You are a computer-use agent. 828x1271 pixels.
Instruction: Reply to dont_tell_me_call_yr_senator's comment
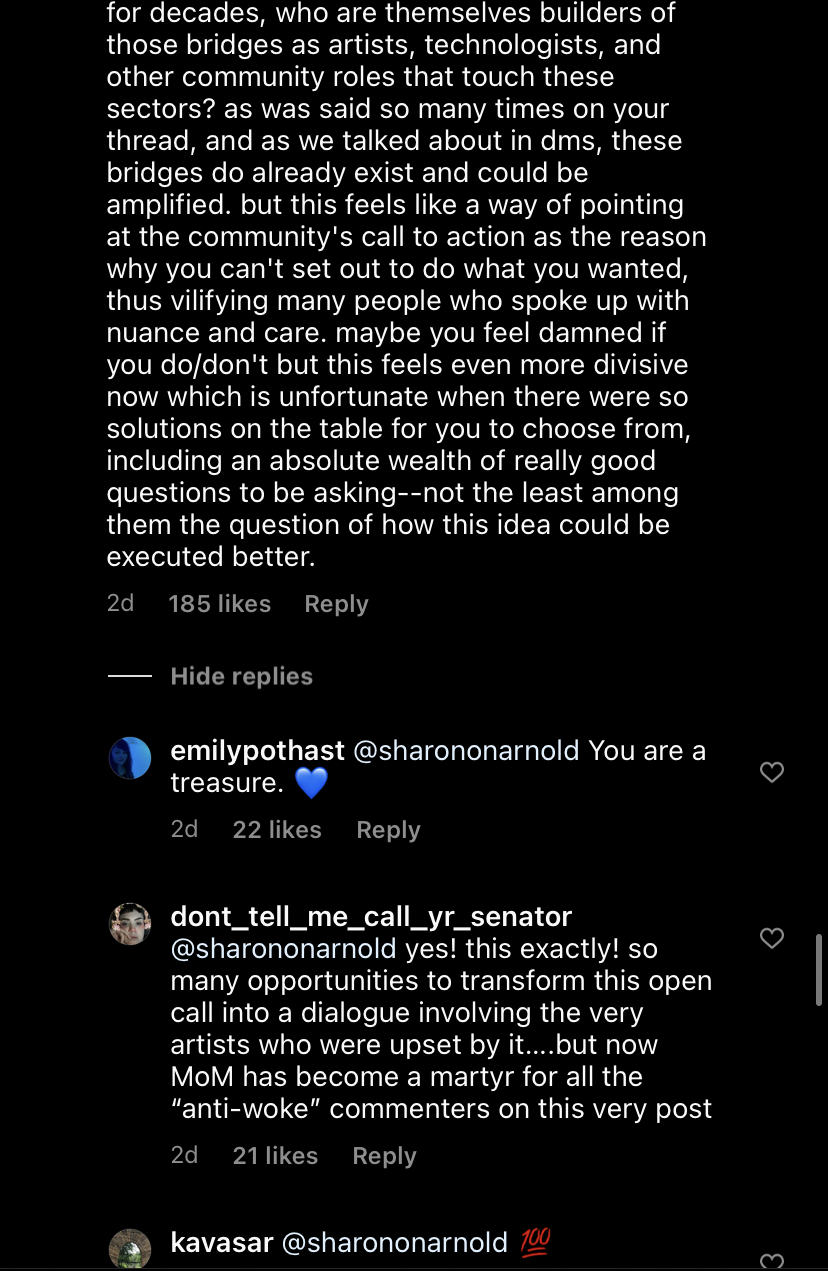(384, 1156)
